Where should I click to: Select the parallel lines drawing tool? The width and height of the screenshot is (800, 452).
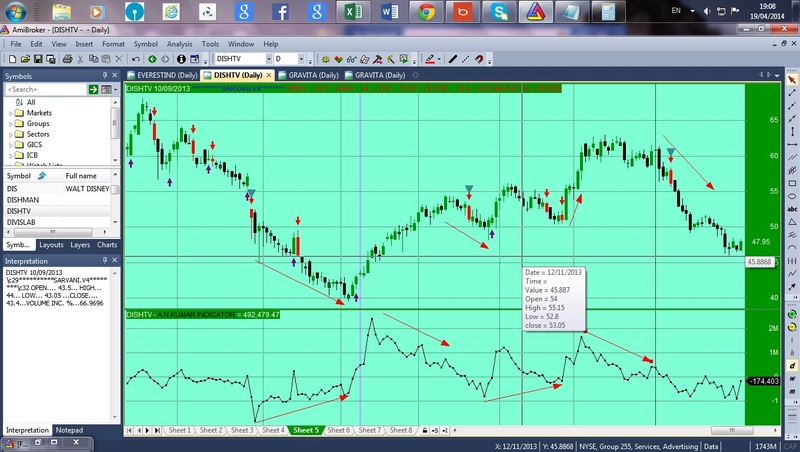click(x=792, y=157)
